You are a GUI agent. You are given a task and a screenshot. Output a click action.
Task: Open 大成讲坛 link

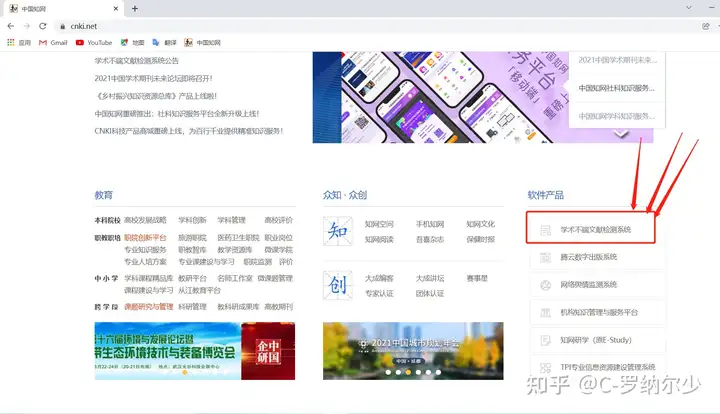tap(430, 278)
